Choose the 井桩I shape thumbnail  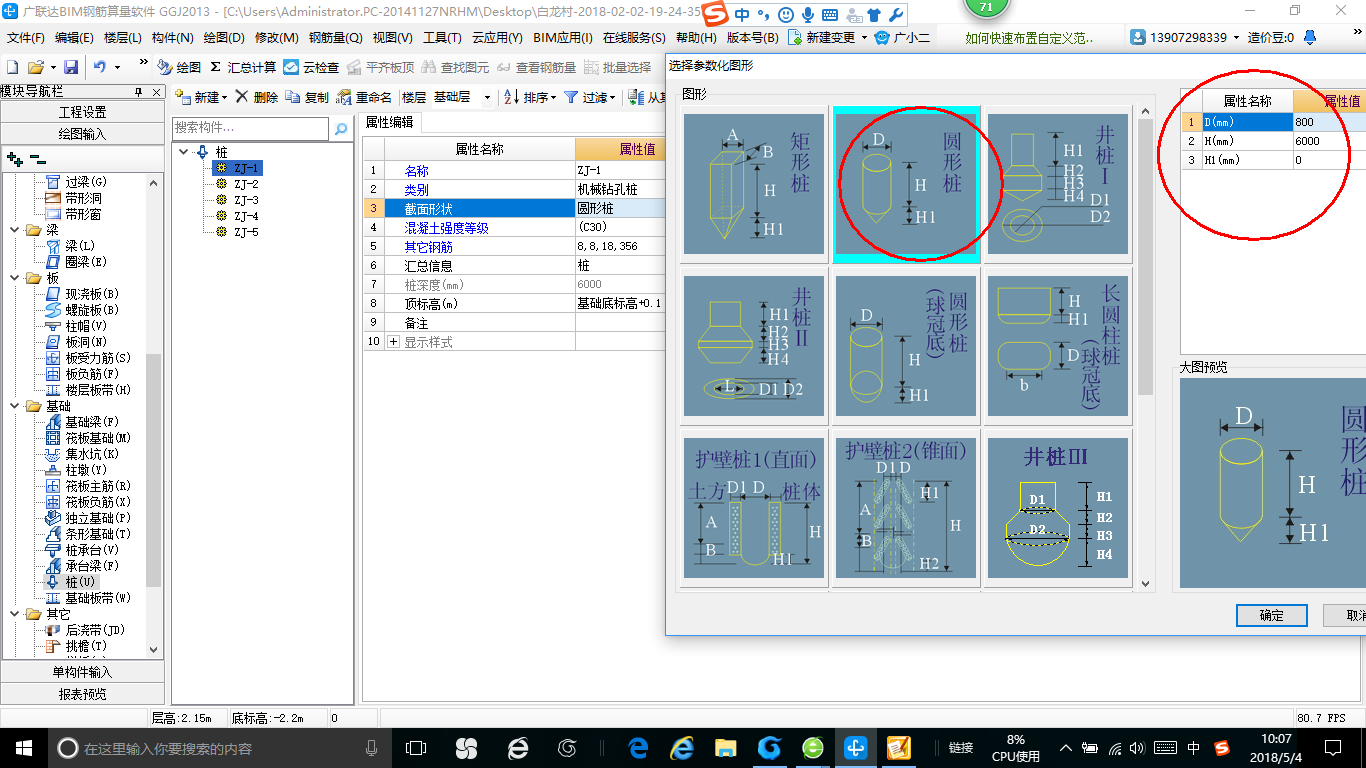pyautogui.click(x=1058, y=184)
